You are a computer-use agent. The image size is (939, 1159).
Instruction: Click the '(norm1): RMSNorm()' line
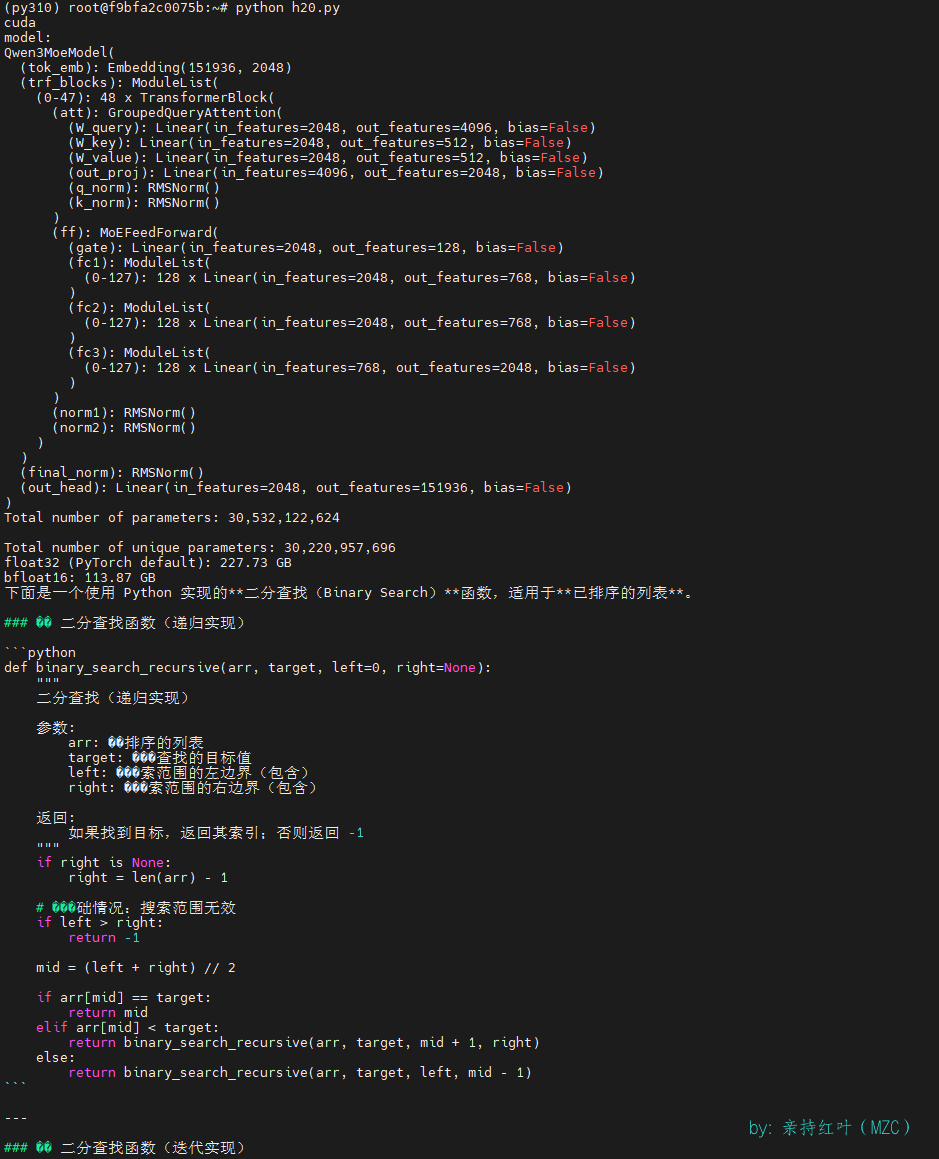click(124, 413)
